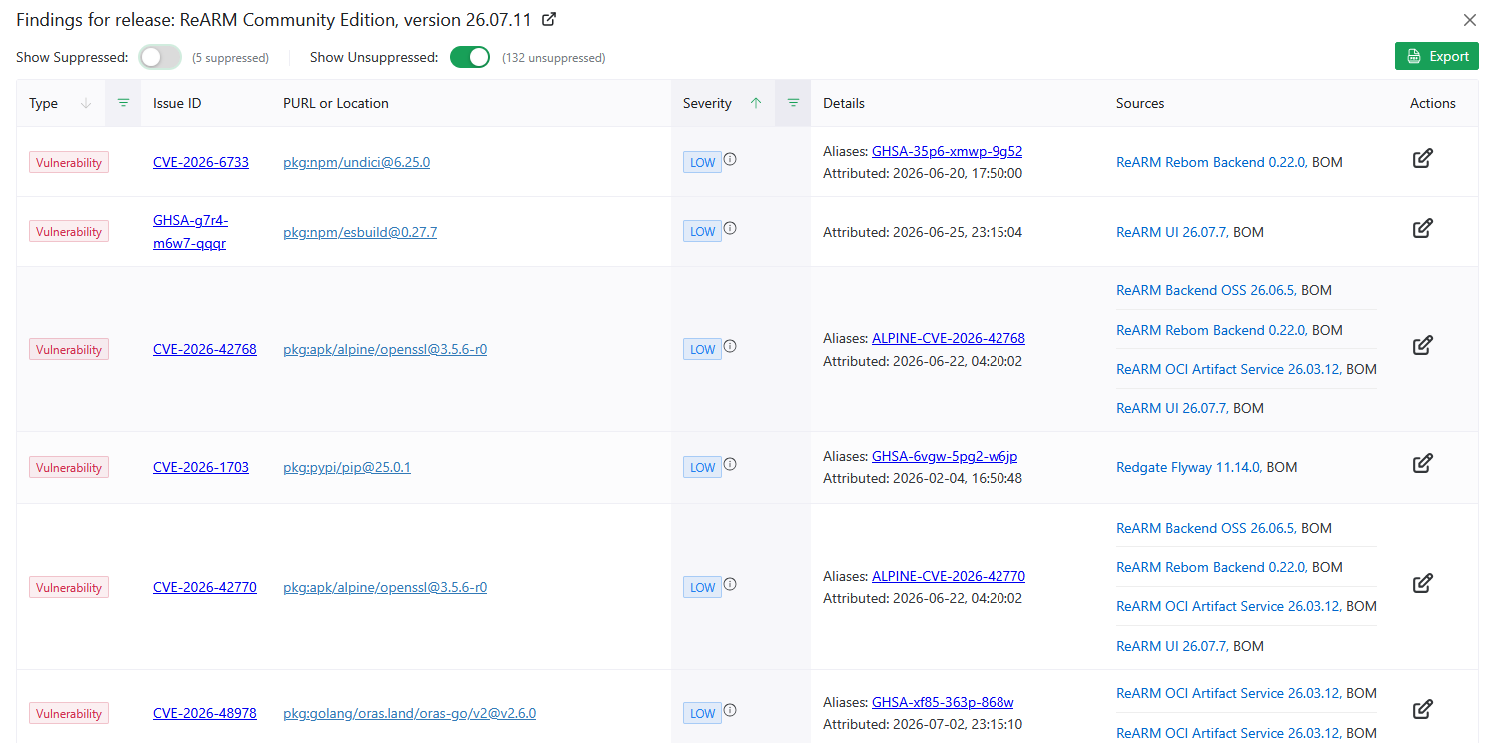The width and height of the screenshot is (1496, 743).
Task: Click the Export button
Action: point(1437,56)
